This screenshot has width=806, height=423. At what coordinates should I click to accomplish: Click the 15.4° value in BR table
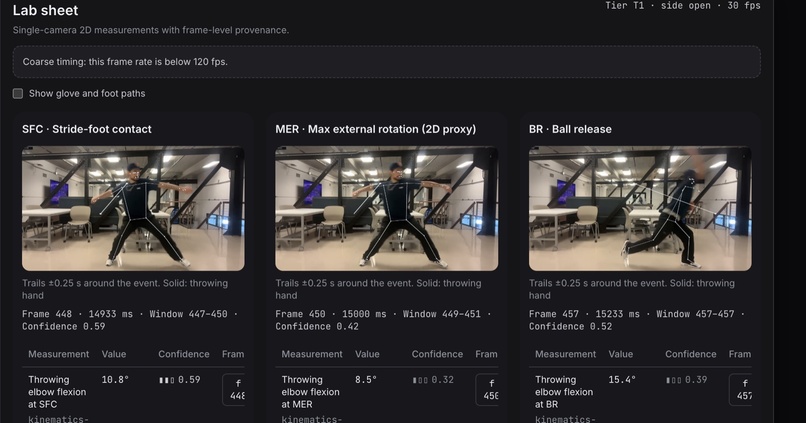click(622, 380)
